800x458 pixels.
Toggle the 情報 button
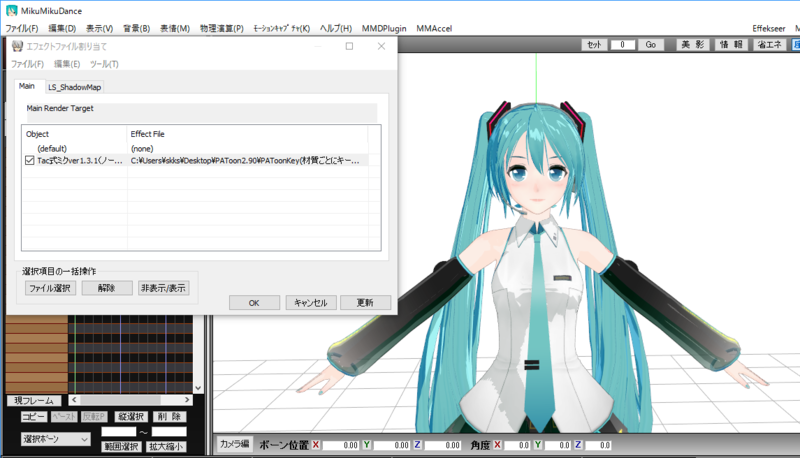click(x=731, y=45)
